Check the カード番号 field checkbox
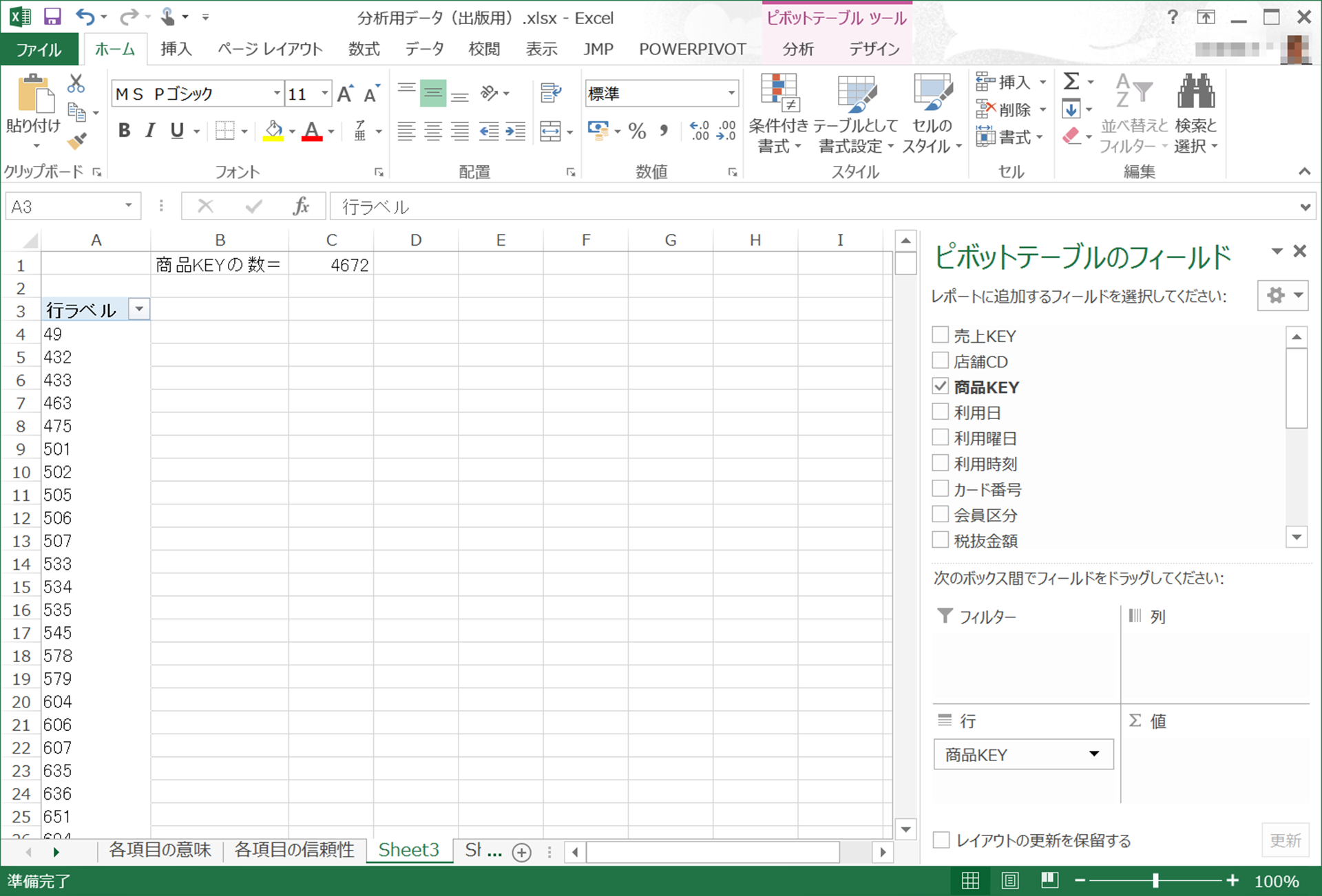The height and width of the screenshot is (896, 1322). point(940,488)
